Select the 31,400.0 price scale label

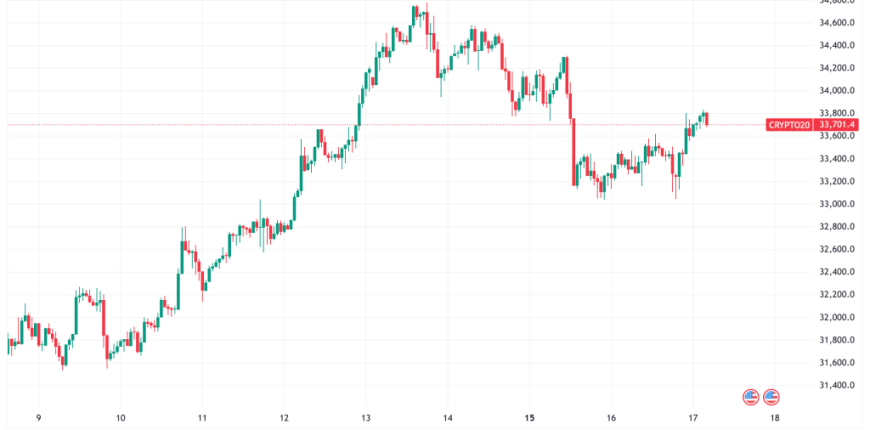click(838, 386)
